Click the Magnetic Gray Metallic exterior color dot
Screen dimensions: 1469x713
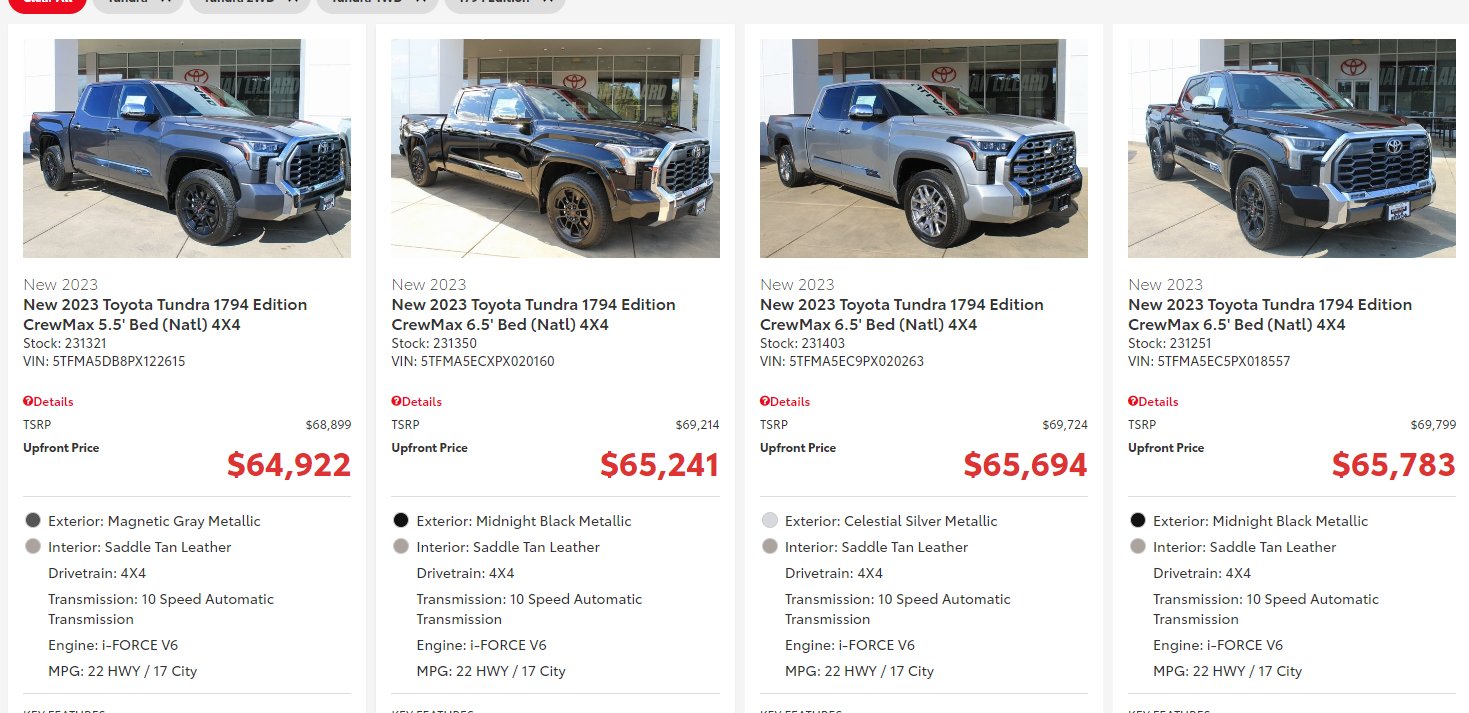pyautogui.click(x=33, y=521)
